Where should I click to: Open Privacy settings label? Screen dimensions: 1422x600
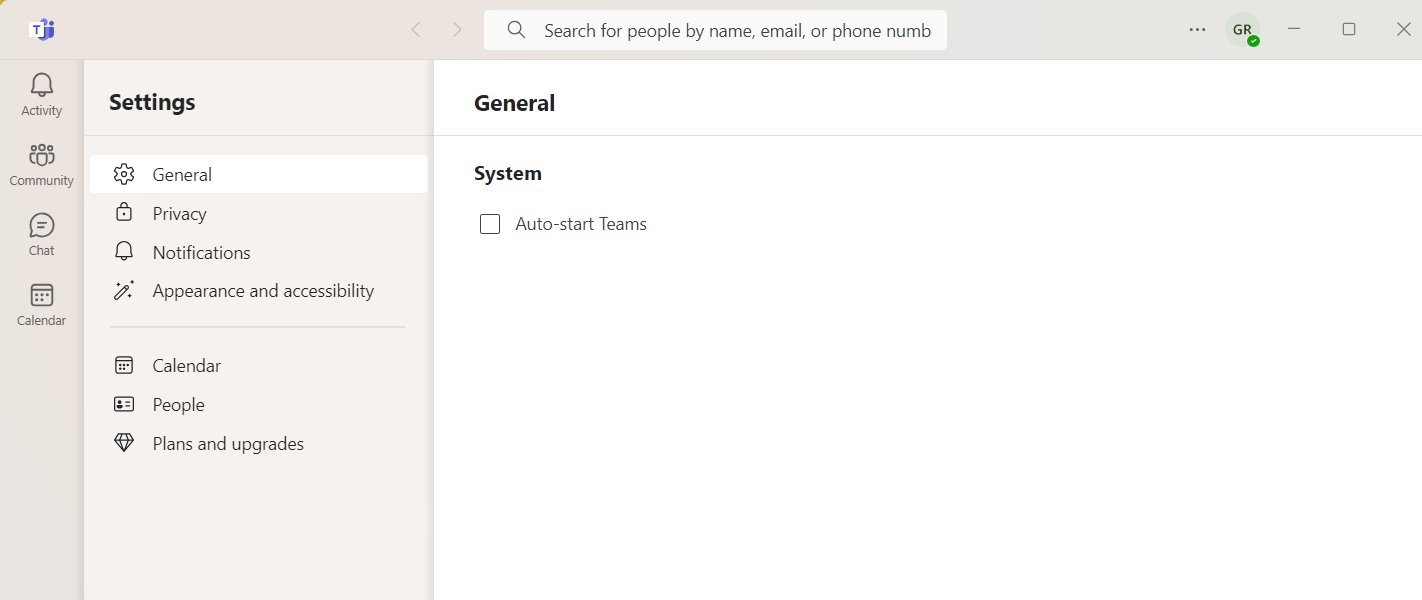pyautogui.click(x=180, y=213)
